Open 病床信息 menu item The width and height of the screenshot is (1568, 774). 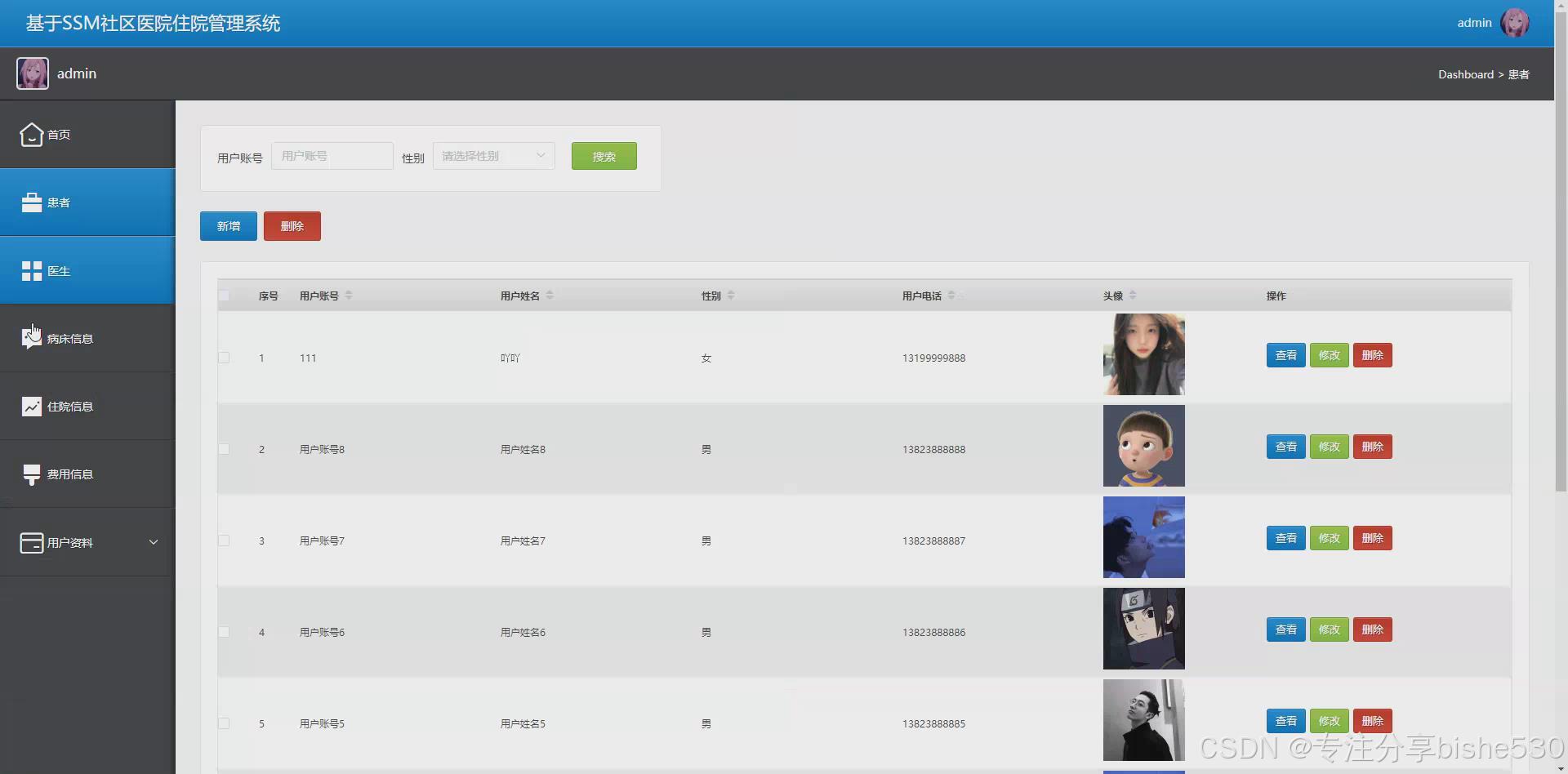pyautogui.click(x=87, y=338)
